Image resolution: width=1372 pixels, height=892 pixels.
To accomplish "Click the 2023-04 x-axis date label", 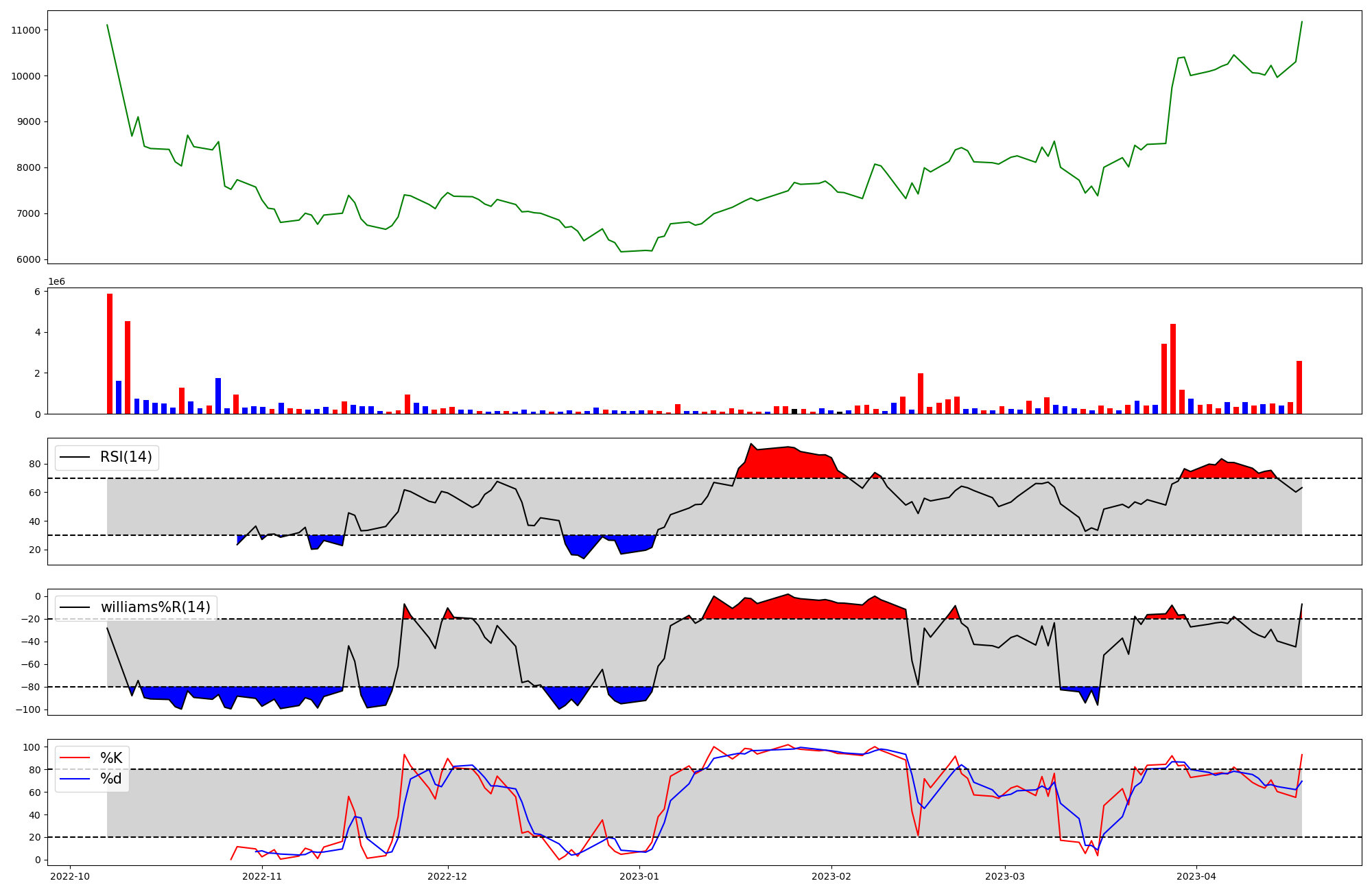I will tap(1196, 876).
